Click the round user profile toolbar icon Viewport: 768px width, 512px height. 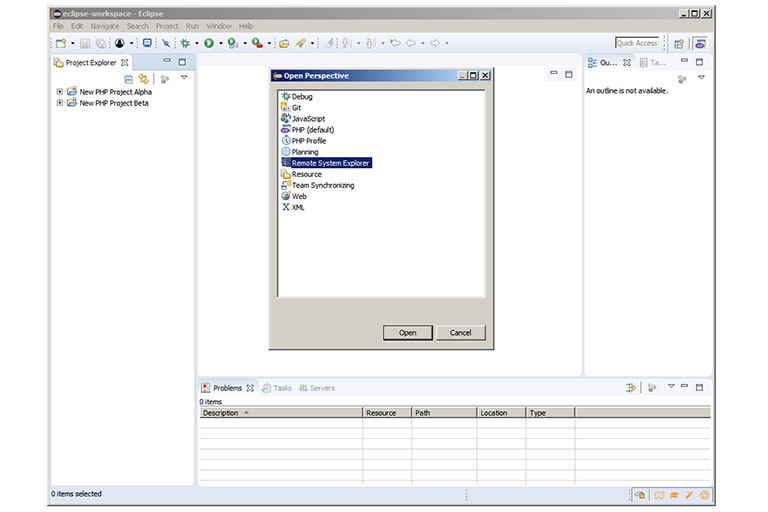[x=120, y=44]
